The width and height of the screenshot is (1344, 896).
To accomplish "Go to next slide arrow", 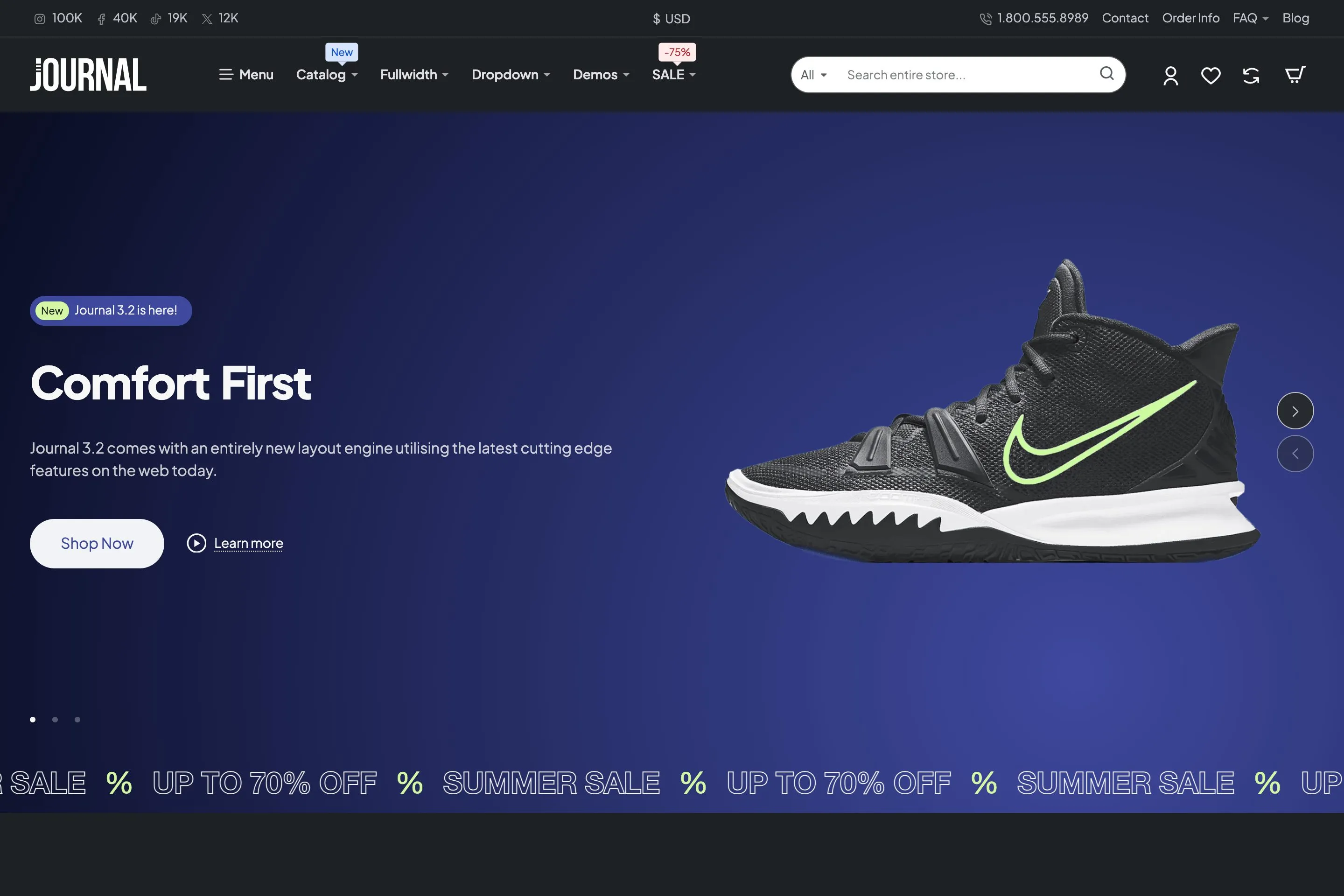I will pyautogui.click(x=1295, y=411).
